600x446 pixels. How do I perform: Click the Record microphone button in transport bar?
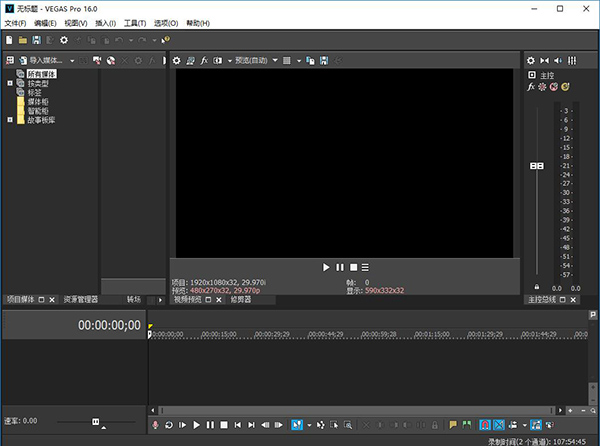point(156,425)
